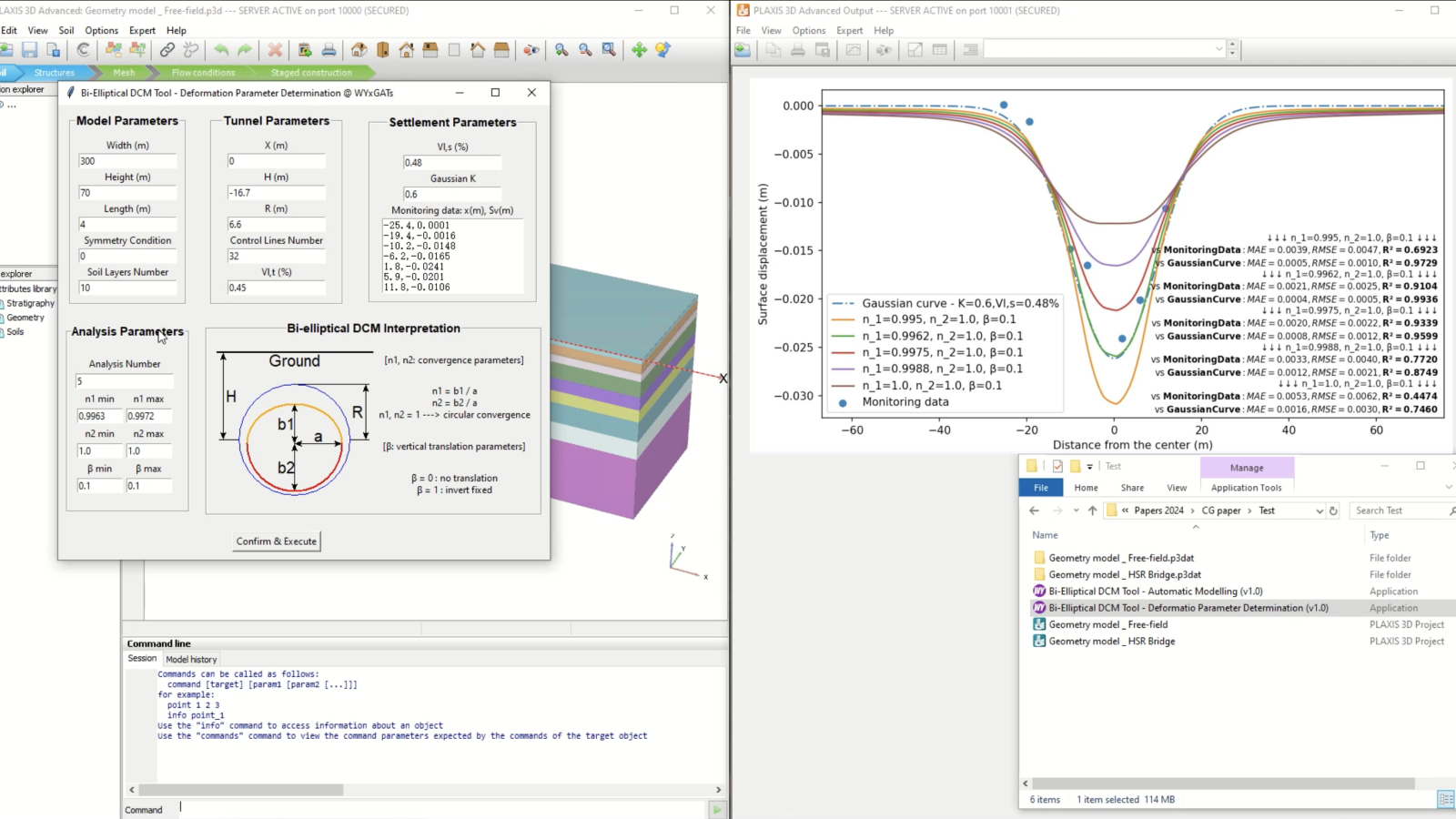Click the perspective view house icon

click(359, 50)
